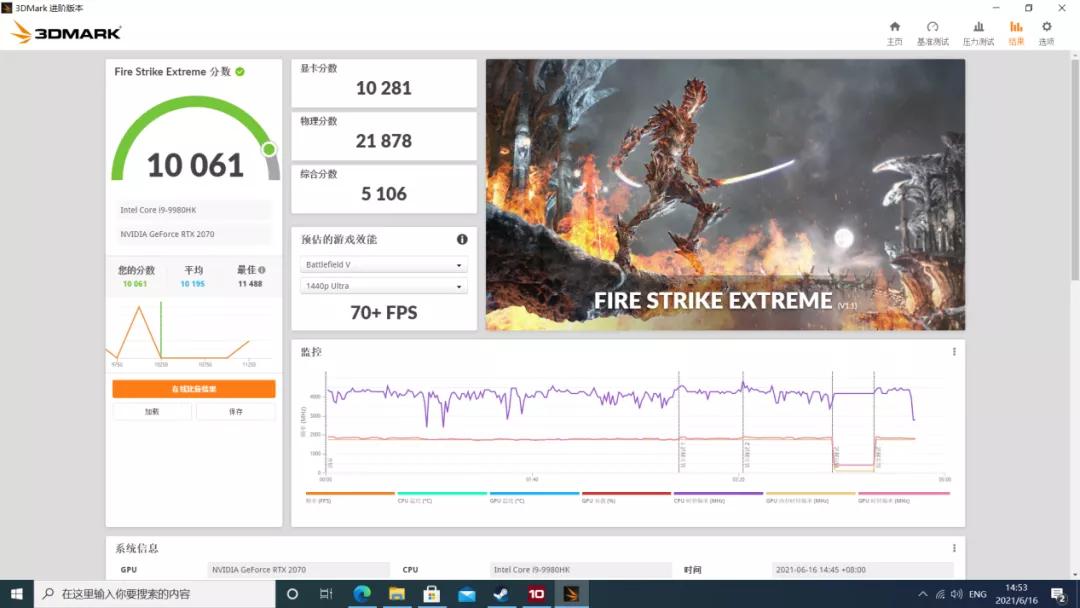The width and height of the screenshot is (1080, 608).
Task: Open the Stress Tests chart icon
Action: click(978, 32)
